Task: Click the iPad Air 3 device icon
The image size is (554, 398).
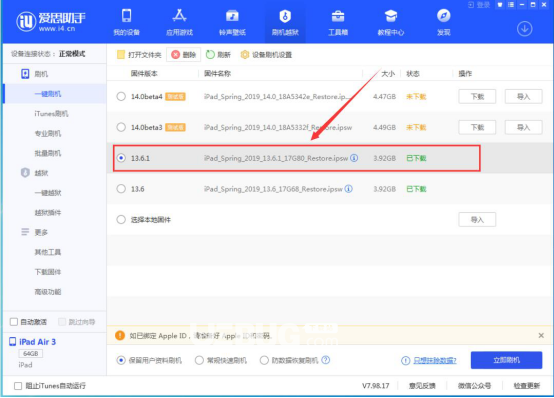Action: (13, 341)
